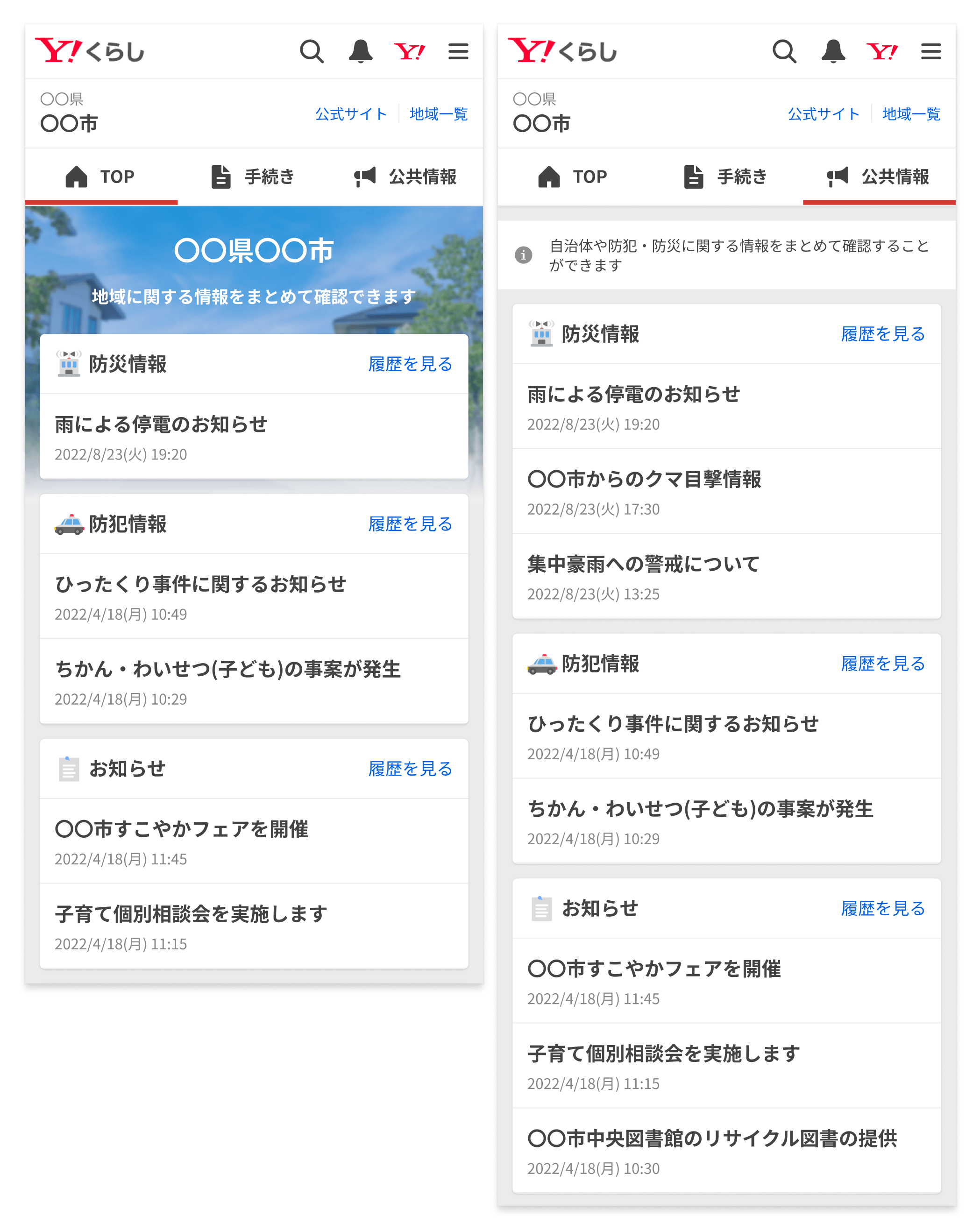This screenshot has height=1230, width=980.
Task: Click 履歴を見る for 防犯情報 in right screen
Action: coord(883,664)
